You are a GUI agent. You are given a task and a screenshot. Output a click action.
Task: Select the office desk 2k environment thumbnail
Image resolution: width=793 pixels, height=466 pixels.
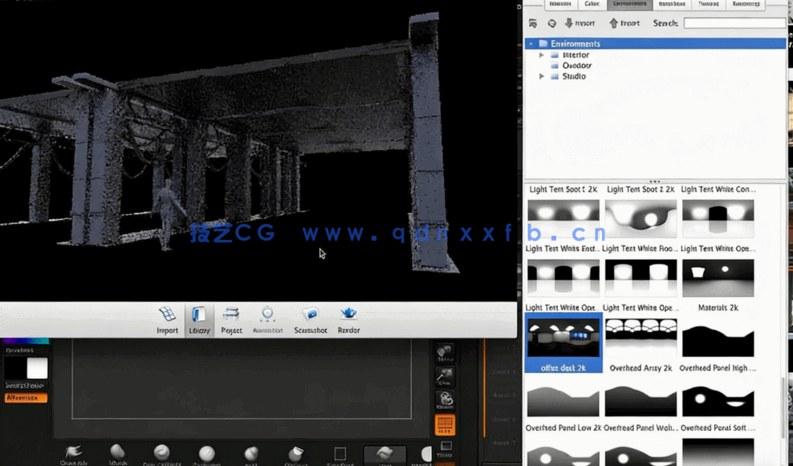[x=563, y=340]
